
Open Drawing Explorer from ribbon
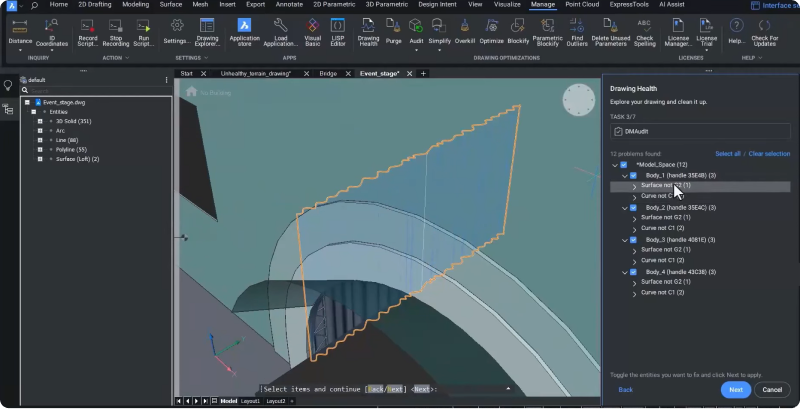pos(207,29)
